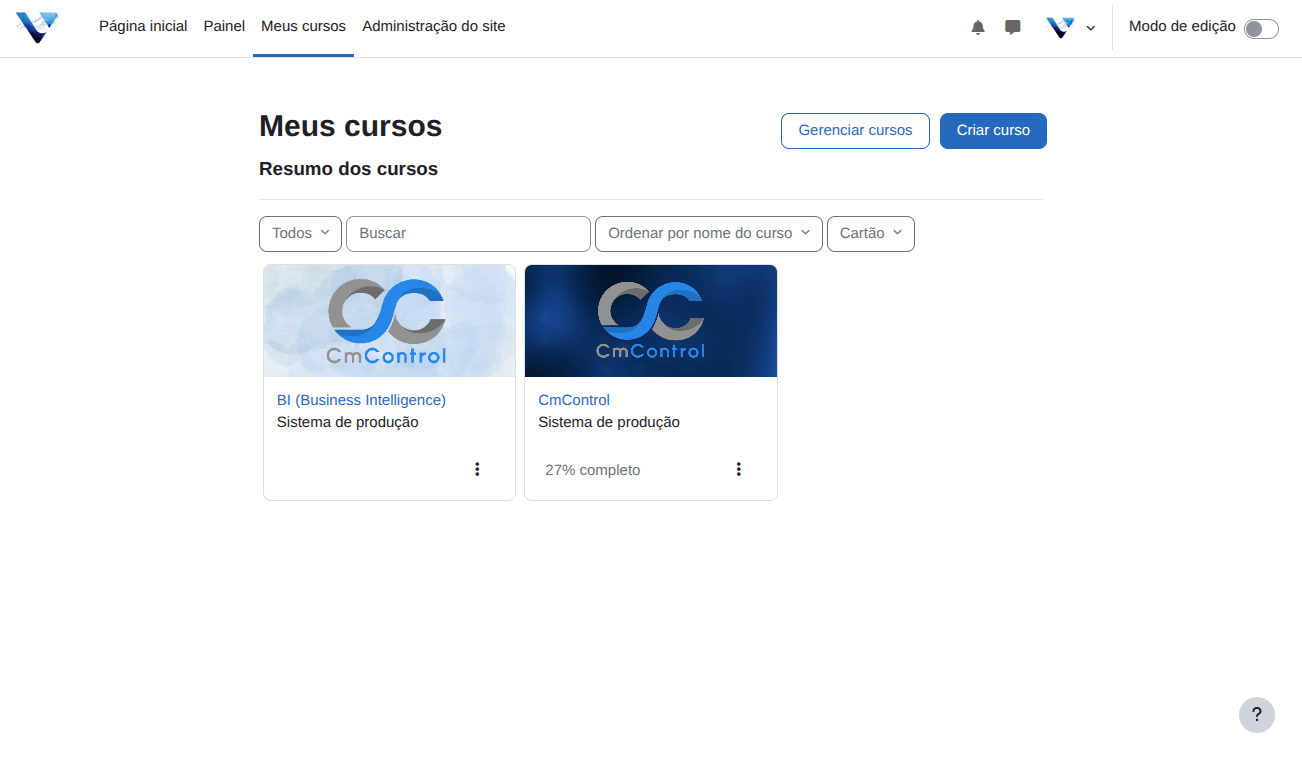The height and width of the screenshot is (761, 1302).
Task: Expand the Todos filter dropdown
Action: click(x=300, y=233)
